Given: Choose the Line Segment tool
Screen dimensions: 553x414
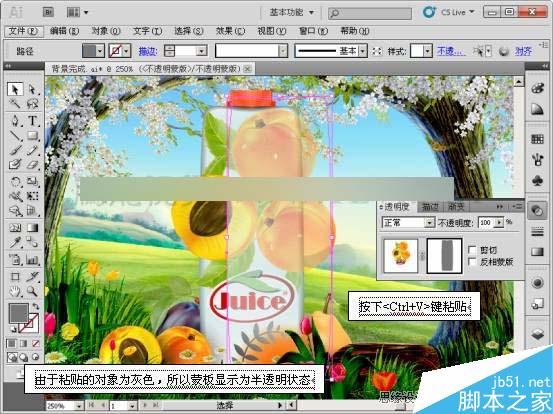Looking at the screenshot, I should (15, 135).
